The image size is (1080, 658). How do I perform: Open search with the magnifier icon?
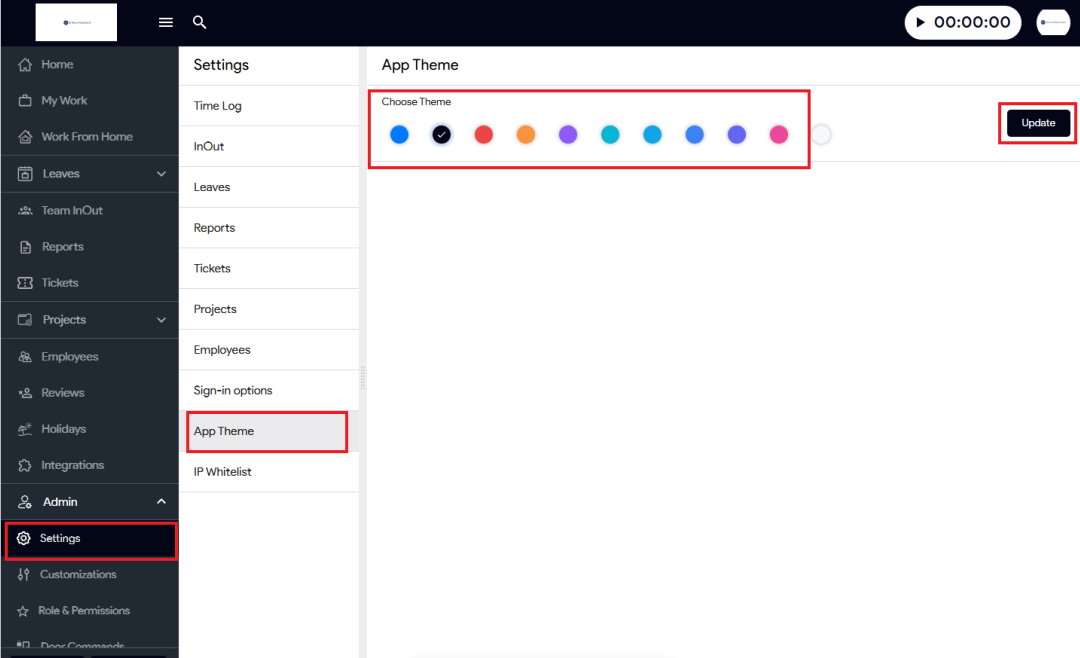click(200, 22)
